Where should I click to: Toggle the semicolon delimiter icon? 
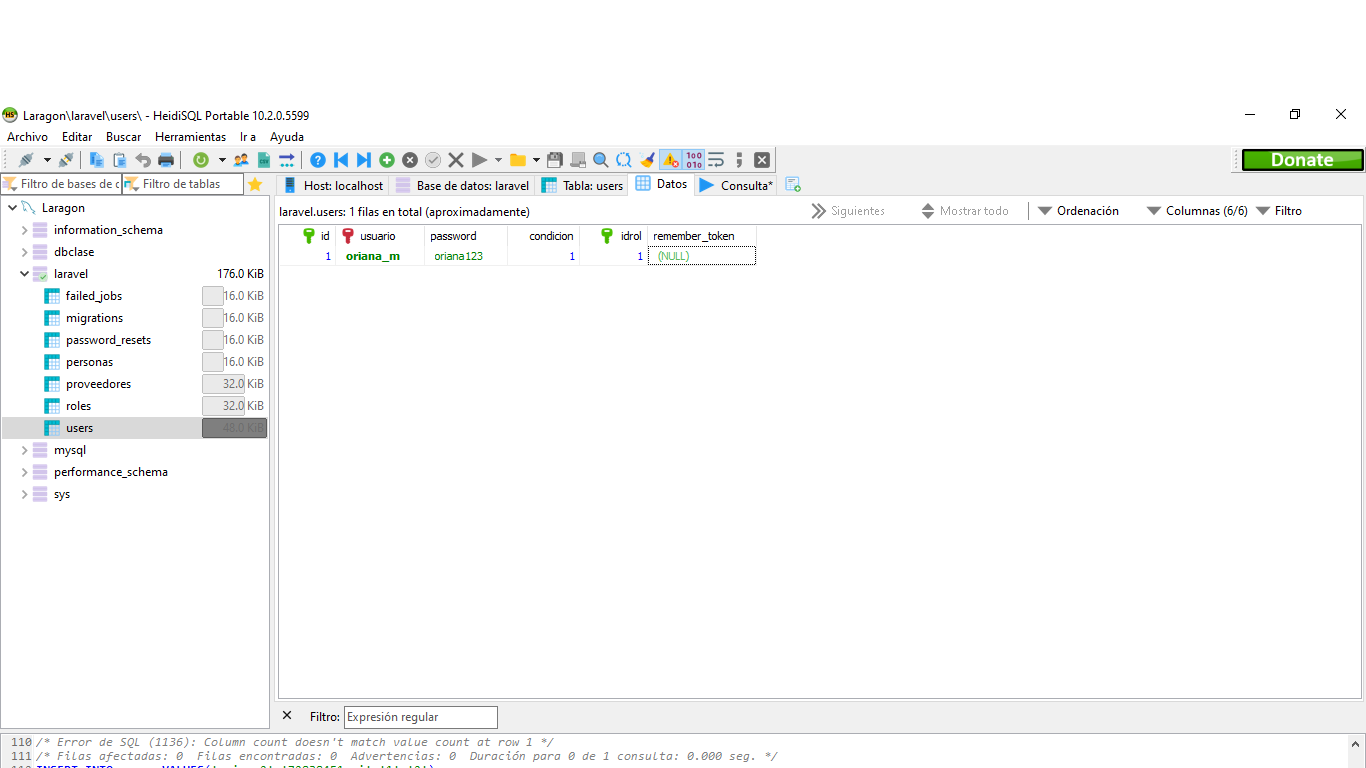coord(739,160)
